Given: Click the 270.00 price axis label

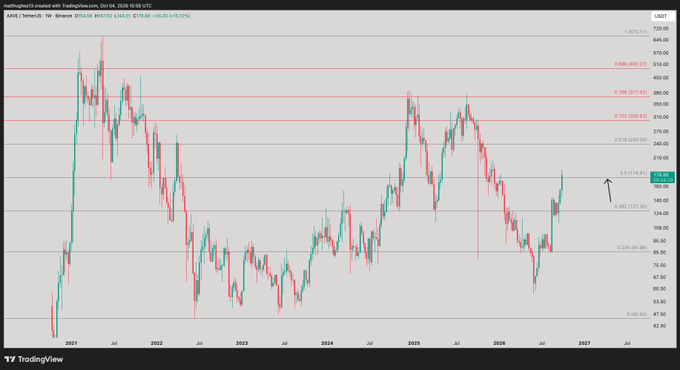Looking at the screenshot, I should pyautogui.click(x=661, y=131).
